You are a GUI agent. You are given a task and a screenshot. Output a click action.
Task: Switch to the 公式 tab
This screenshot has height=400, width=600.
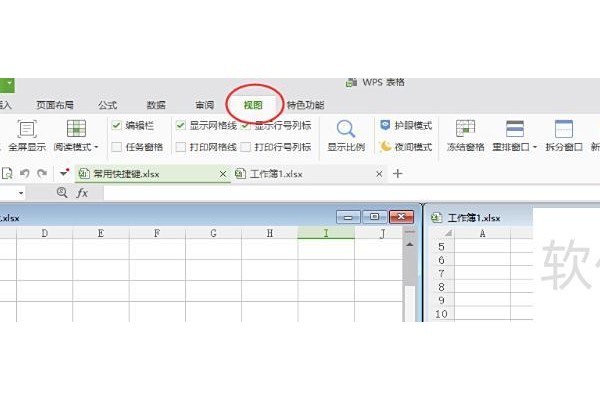pyautogui.click(x=108, y=105)
